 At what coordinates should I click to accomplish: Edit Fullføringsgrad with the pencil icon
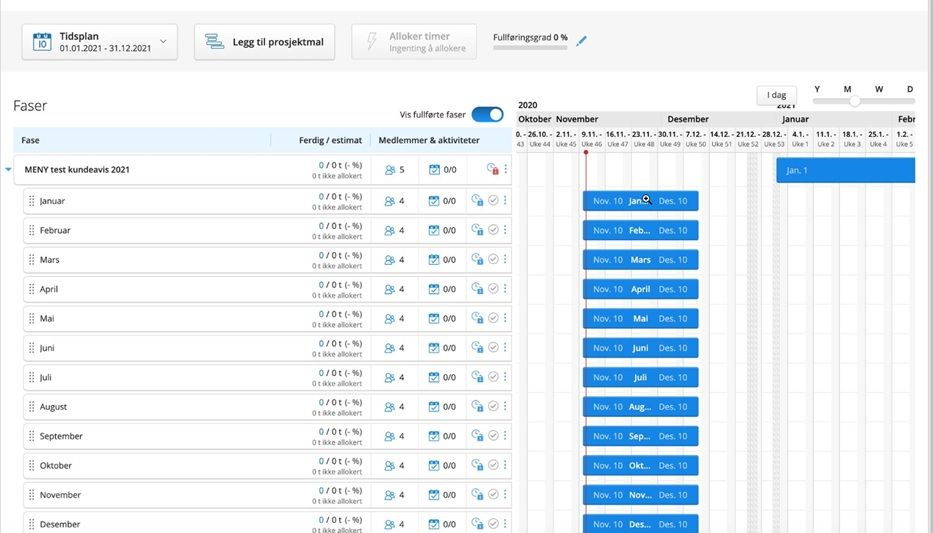coord(581,41)
